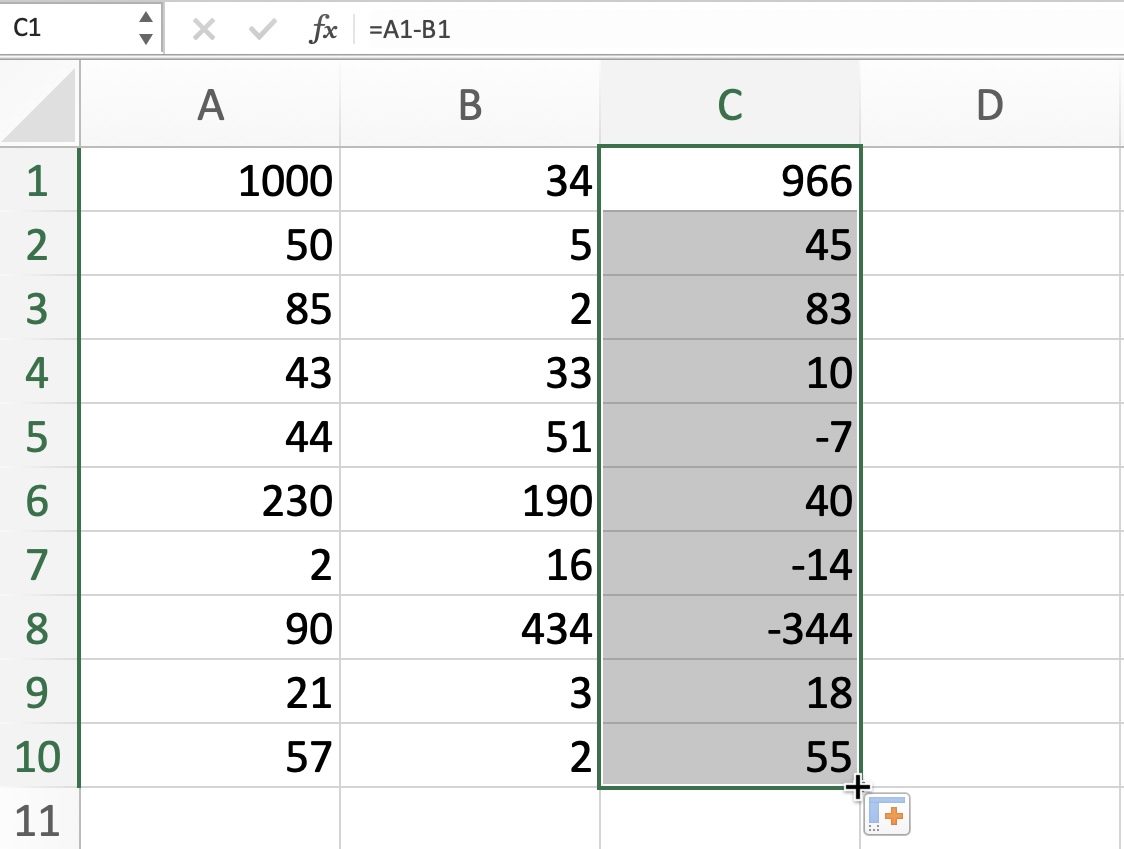Click cell C4 containing 10
The height and width of the screenshot is (849, 1124).
(x=730, y=371)
